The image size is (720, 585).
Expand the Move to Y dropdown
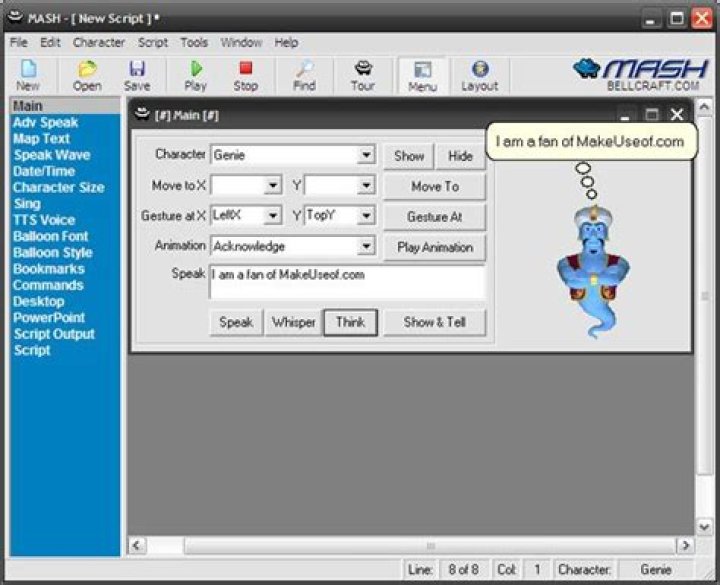366,186
